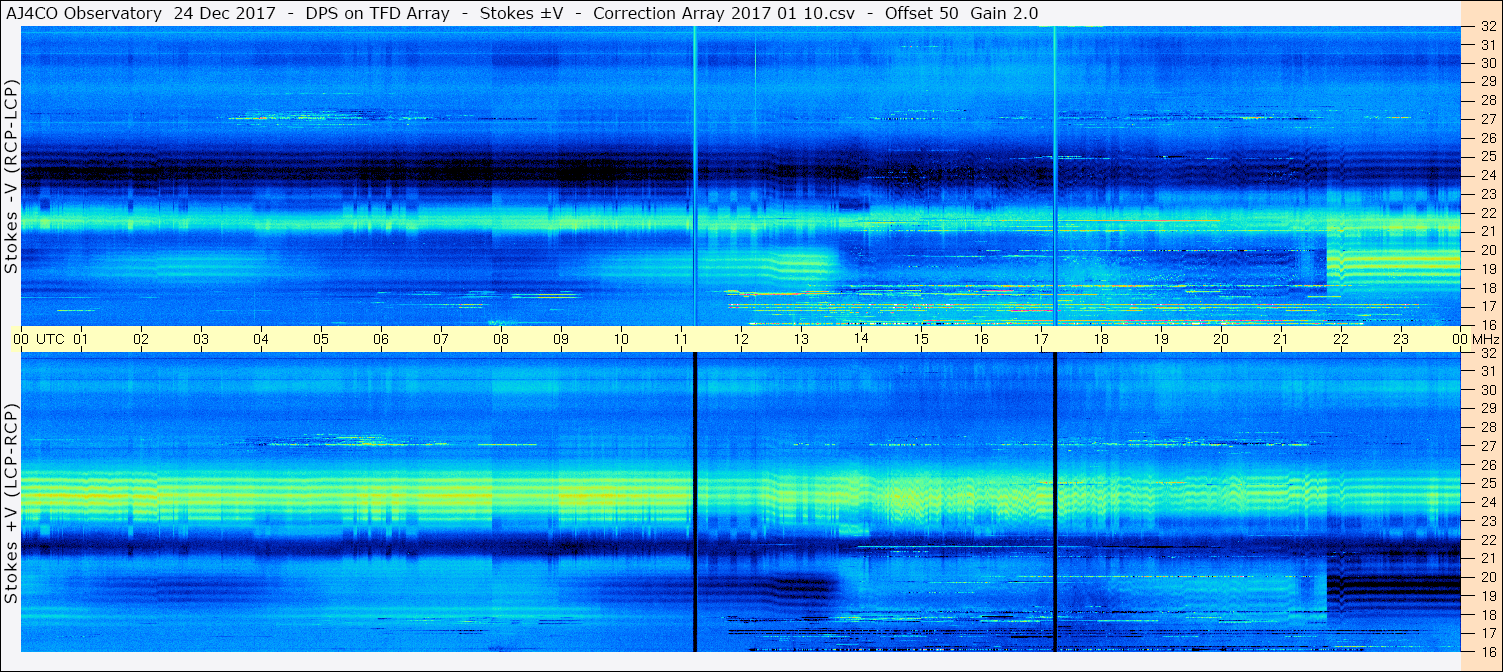
Task: Select the 14 hour tick on time axis
Action: coord(861,339)
